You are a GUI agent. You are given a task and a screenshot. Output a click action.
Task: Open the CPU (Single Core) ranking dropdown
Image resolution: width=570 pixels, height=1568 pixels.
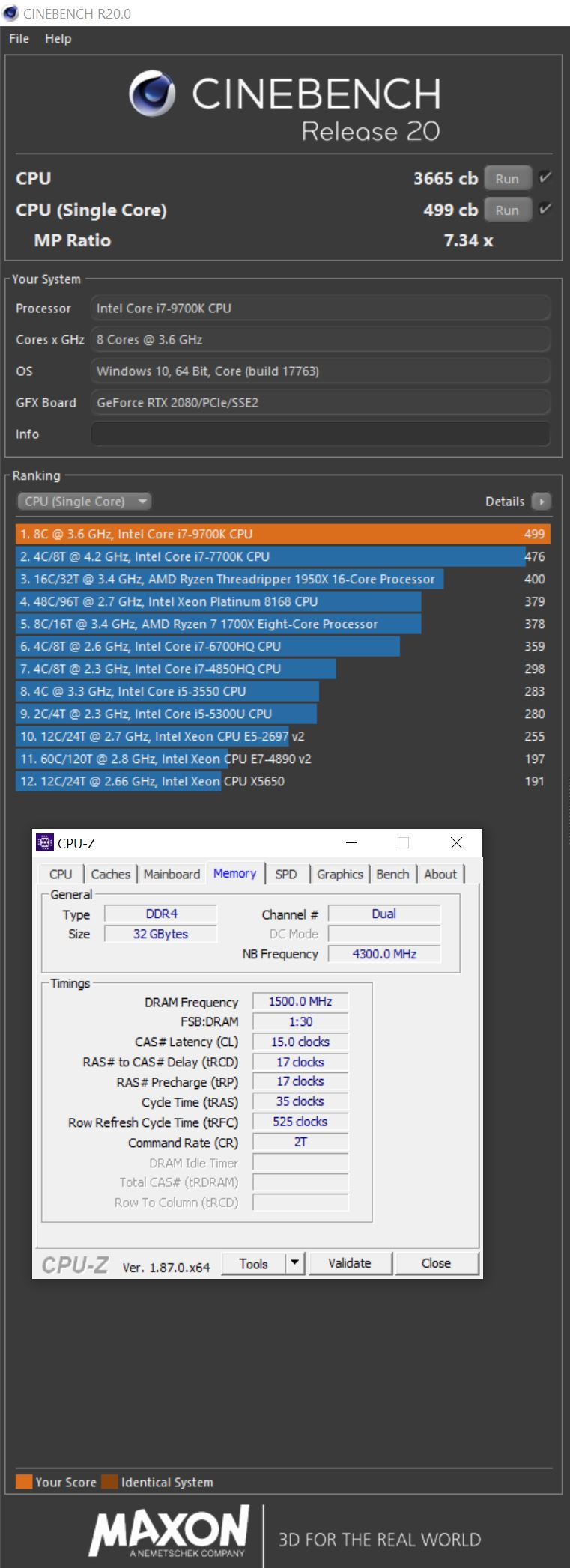tap(84, 502)
